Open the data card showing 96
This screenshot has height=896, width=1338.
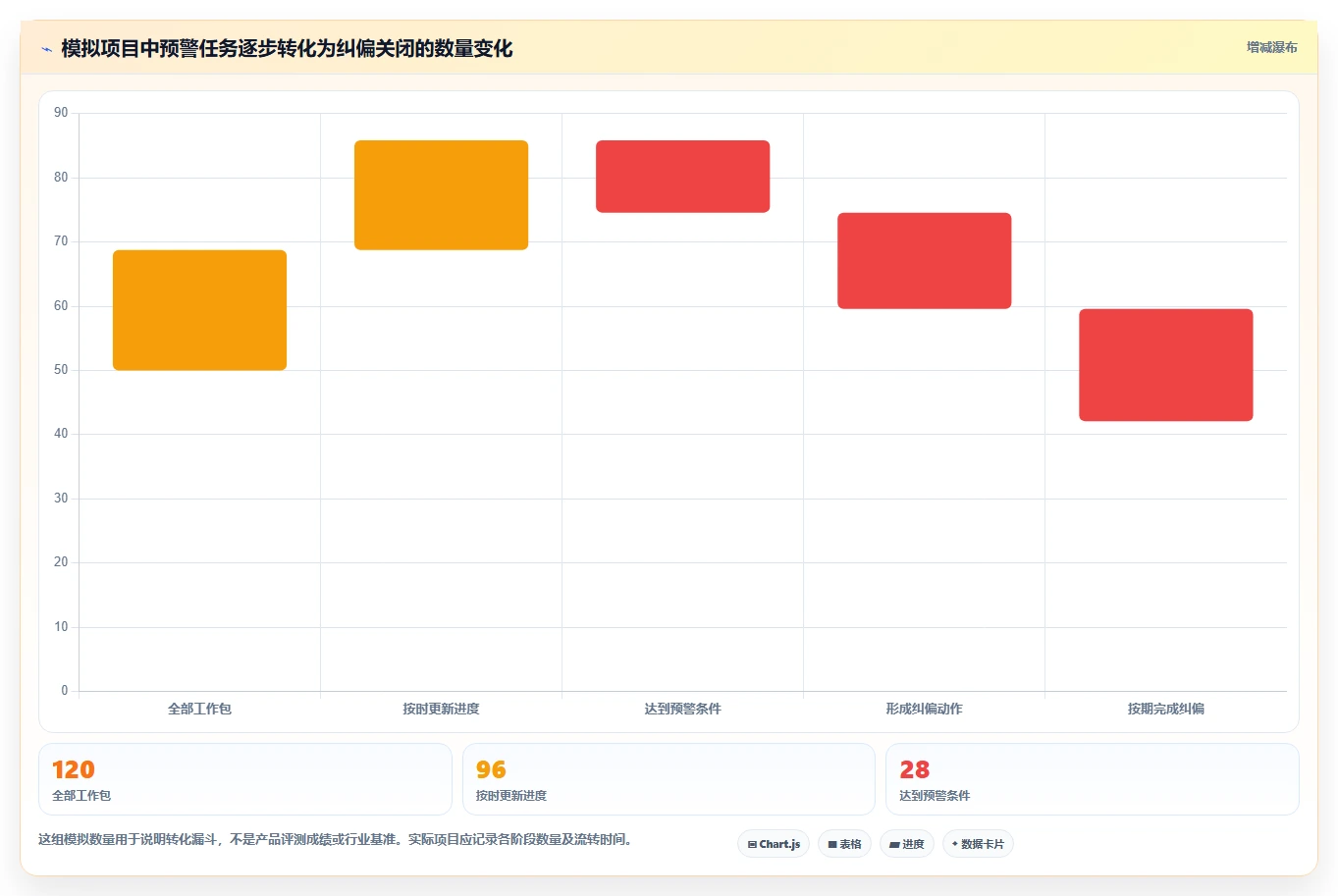coord(669,779)
